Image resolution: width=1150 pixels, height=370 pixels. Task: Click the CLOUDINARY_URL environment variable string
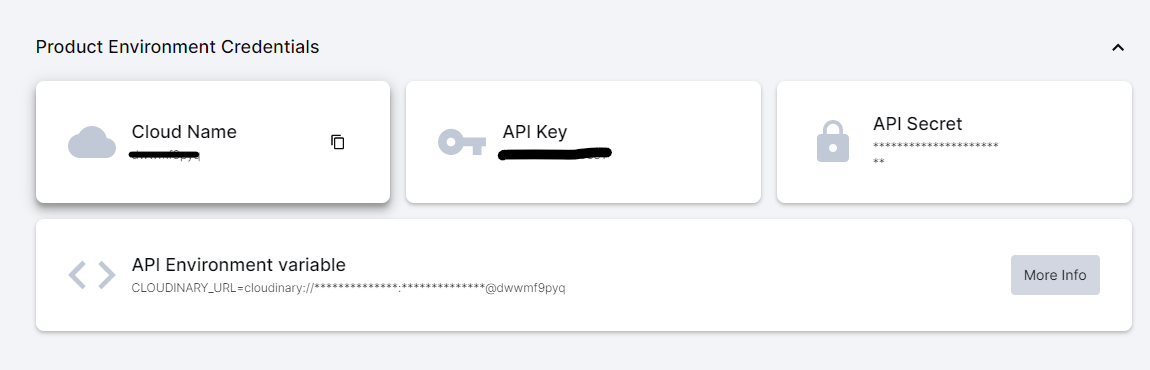(348, 288)
